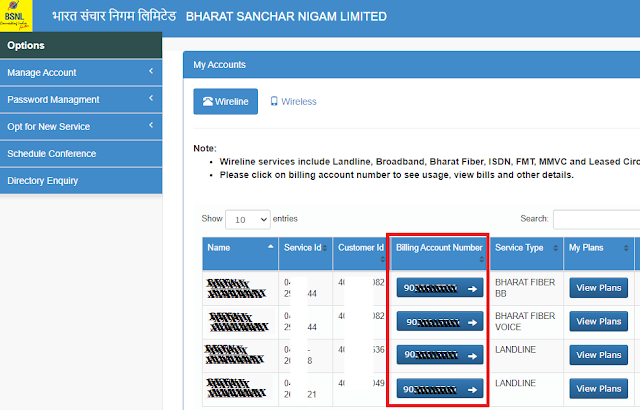Image resolution: width=640 pixels, height=410 pixels.
Task: Click the BHARAT FIBER VOICE service type cell
Action: tap(525, 321)
